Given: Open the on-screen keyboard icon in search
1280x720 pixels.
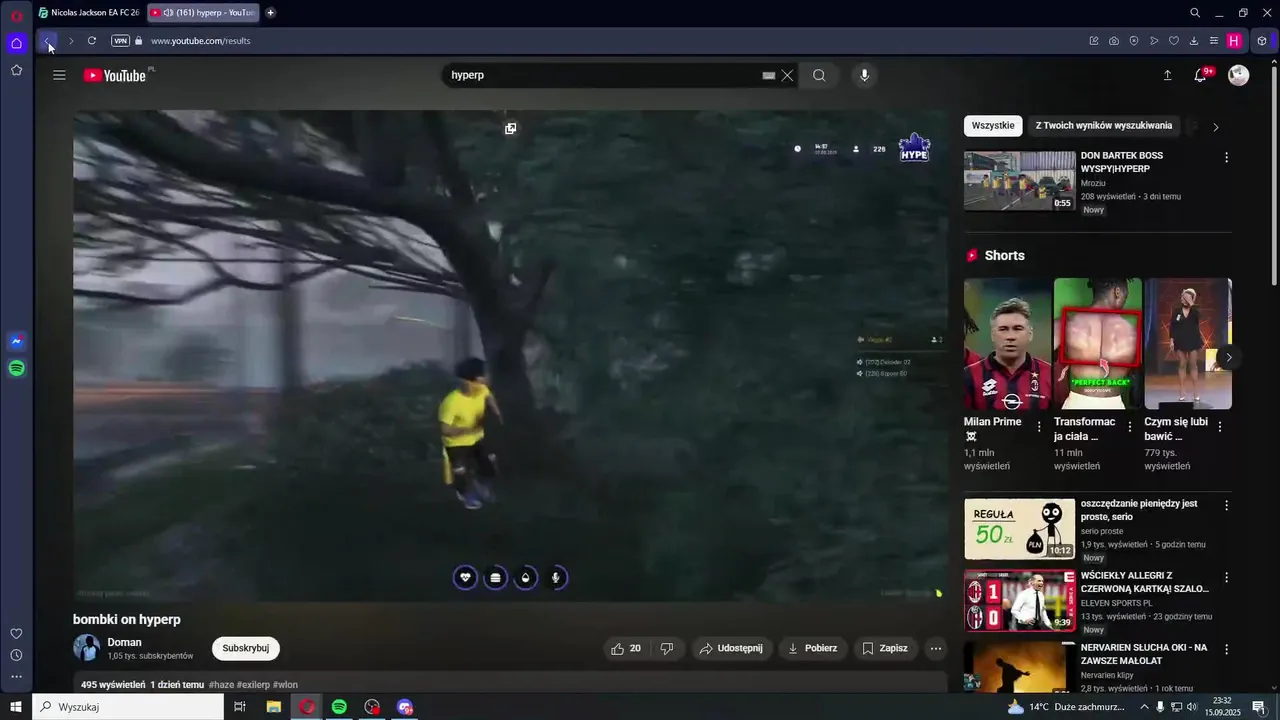Looking at the screenshot, I should [x=768, y=75].
